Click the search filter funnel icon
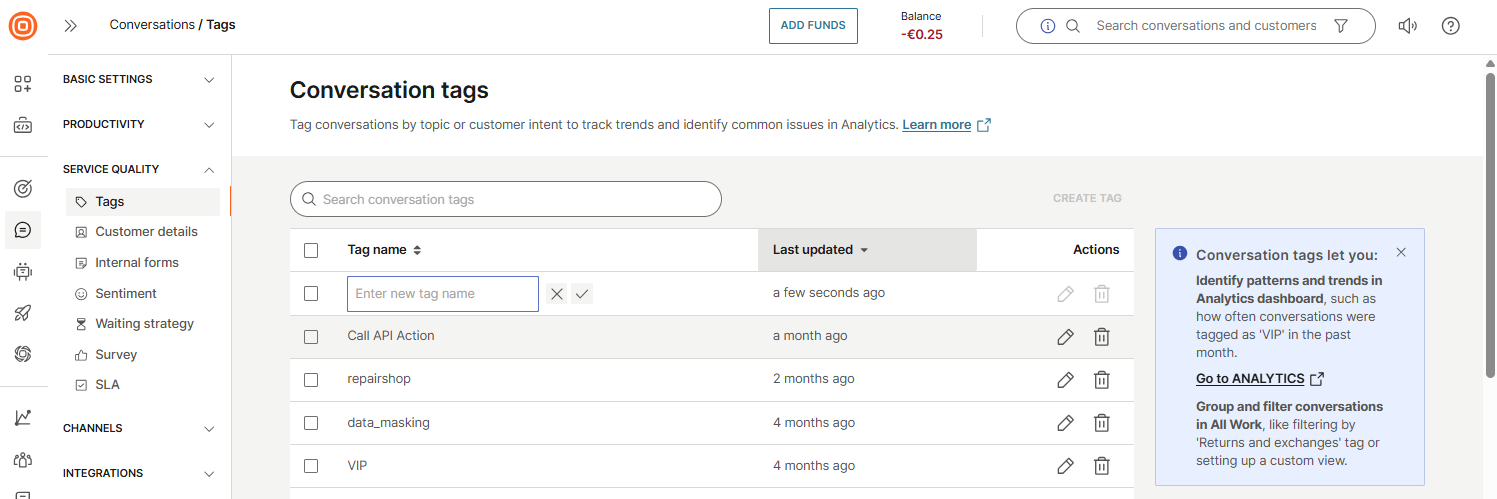1497x499 pixels. 1342,26
